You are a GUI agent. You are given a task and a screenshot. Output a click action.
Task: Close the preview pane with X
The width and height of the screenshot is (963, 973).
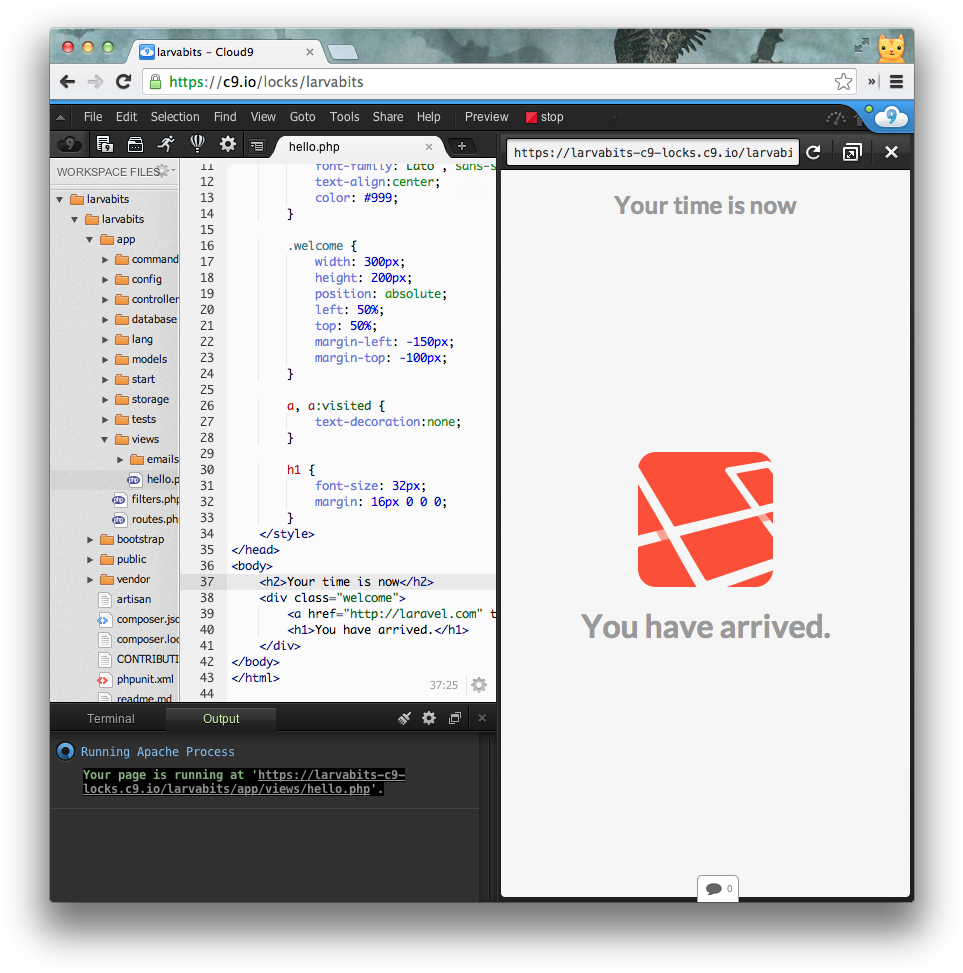pyautogui.click(x=891, y=152)
